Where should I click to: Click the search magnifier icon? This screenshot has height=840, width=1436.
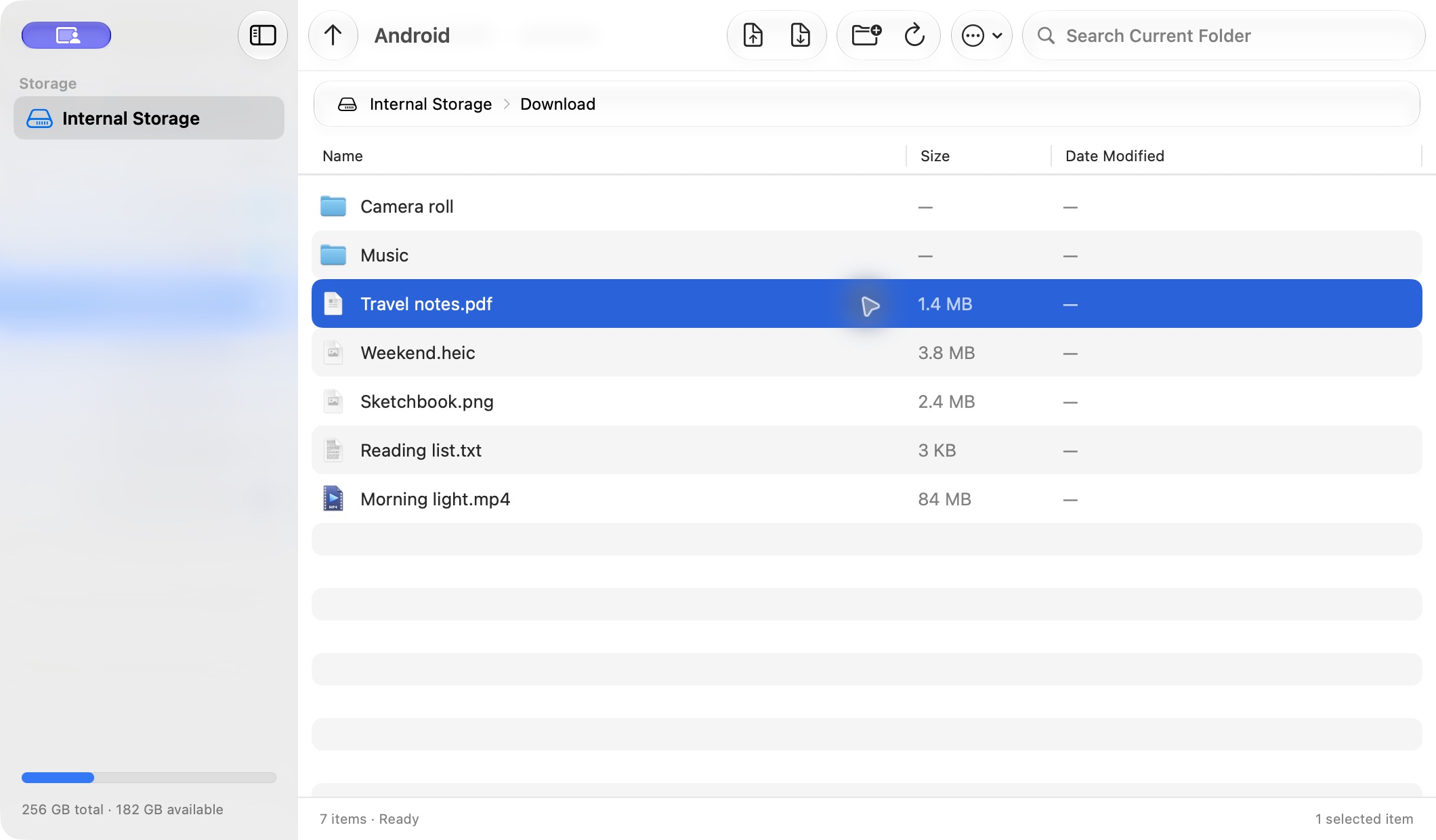click(1046, 35)
